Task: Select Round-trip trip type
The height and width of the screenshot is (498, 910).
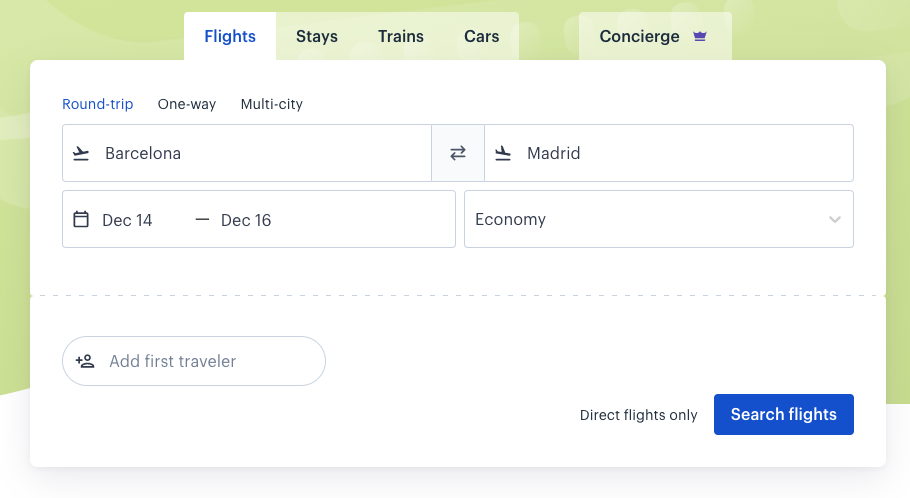Action: pos(98,104)
